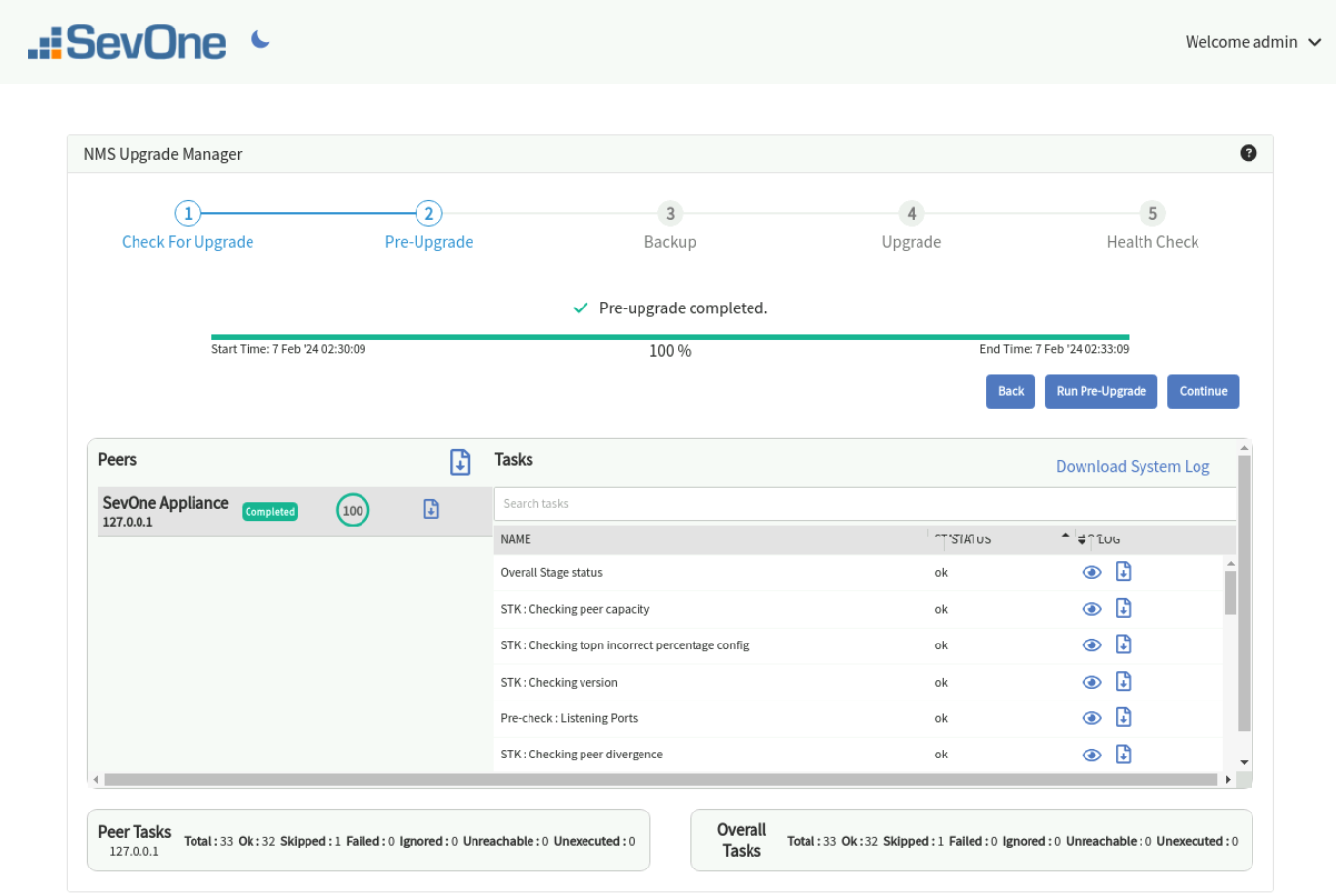Toggle dark mode moon icon
Screen dimensions: 1336x896
pyautogui.click(x=260, y=39)
